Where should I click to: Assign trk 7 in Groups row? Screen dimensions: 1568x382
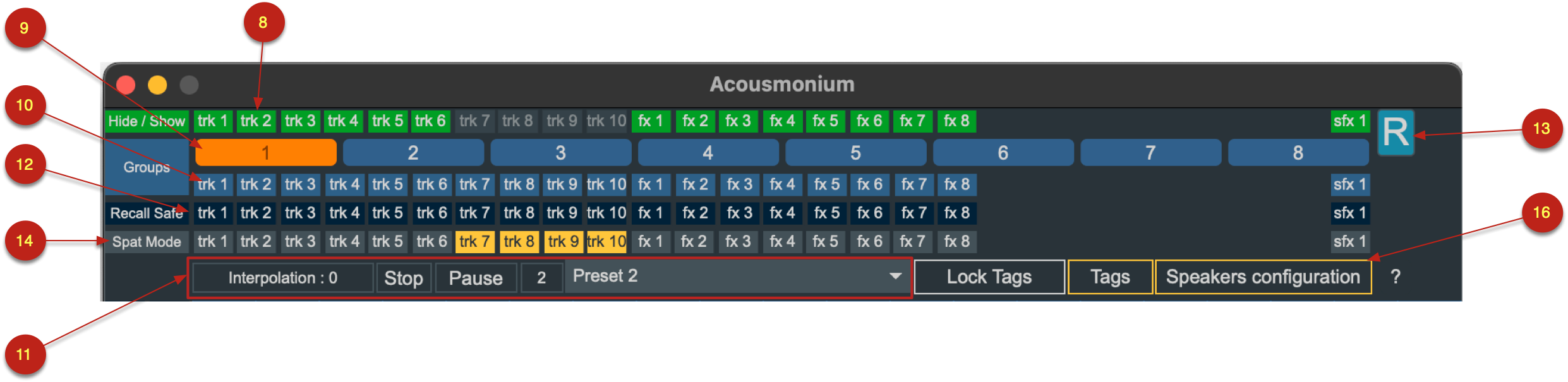(x=474, y=184)
